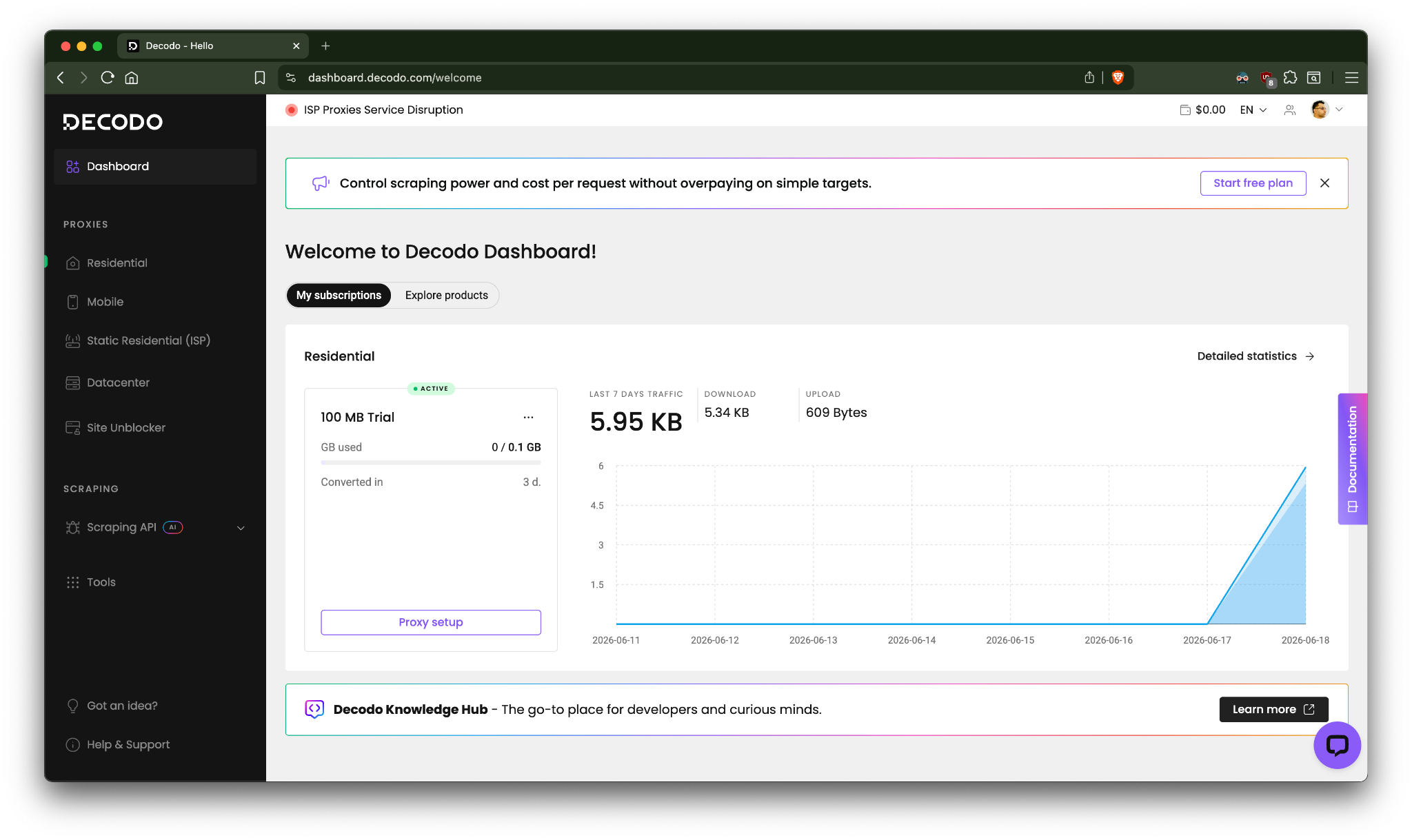
Task: Click the 2026-06-18 chart date label
Action: coord(1304,640)
